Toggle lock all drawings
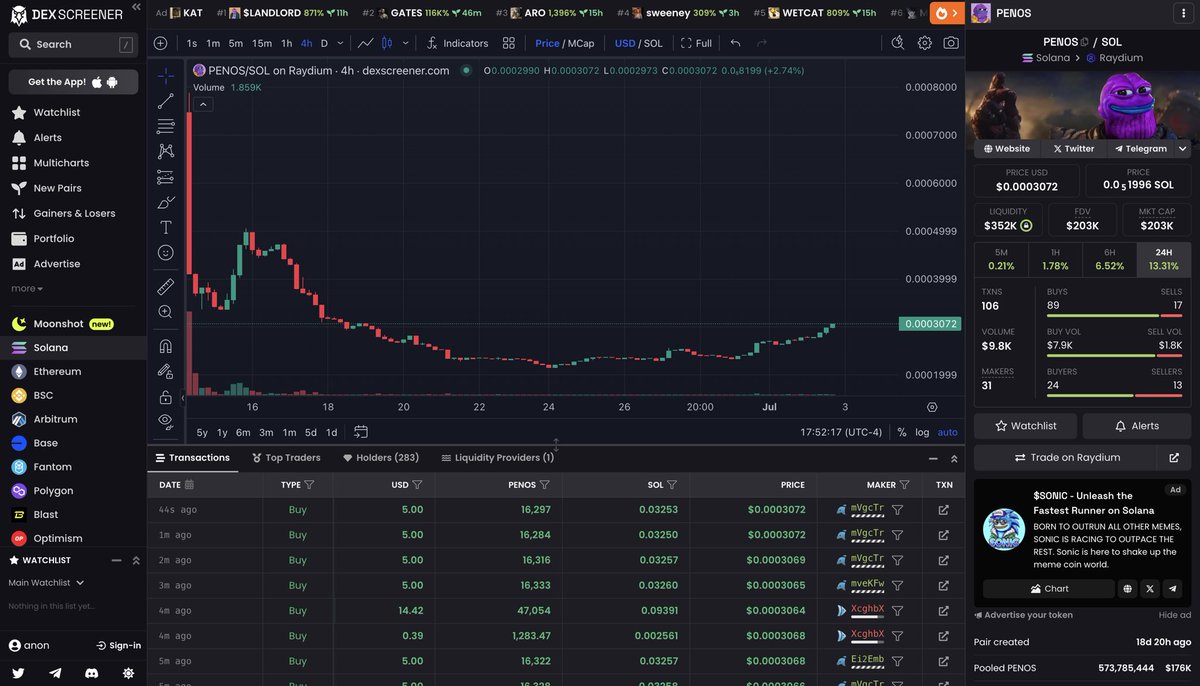Screen dimensions: 1200x686 coord(166,397)
